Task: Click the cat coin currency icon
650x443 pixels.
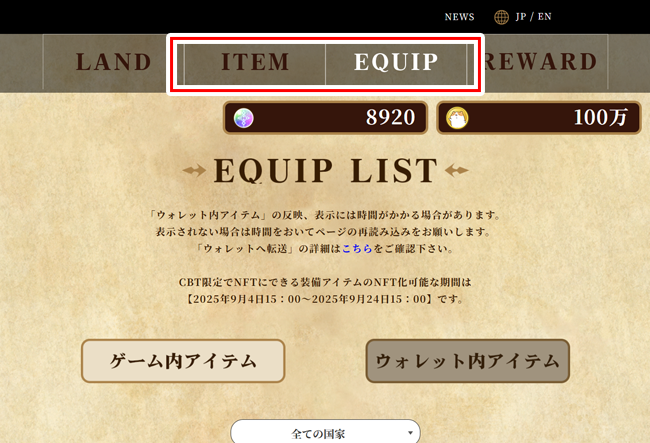Action: pos(457,118)
